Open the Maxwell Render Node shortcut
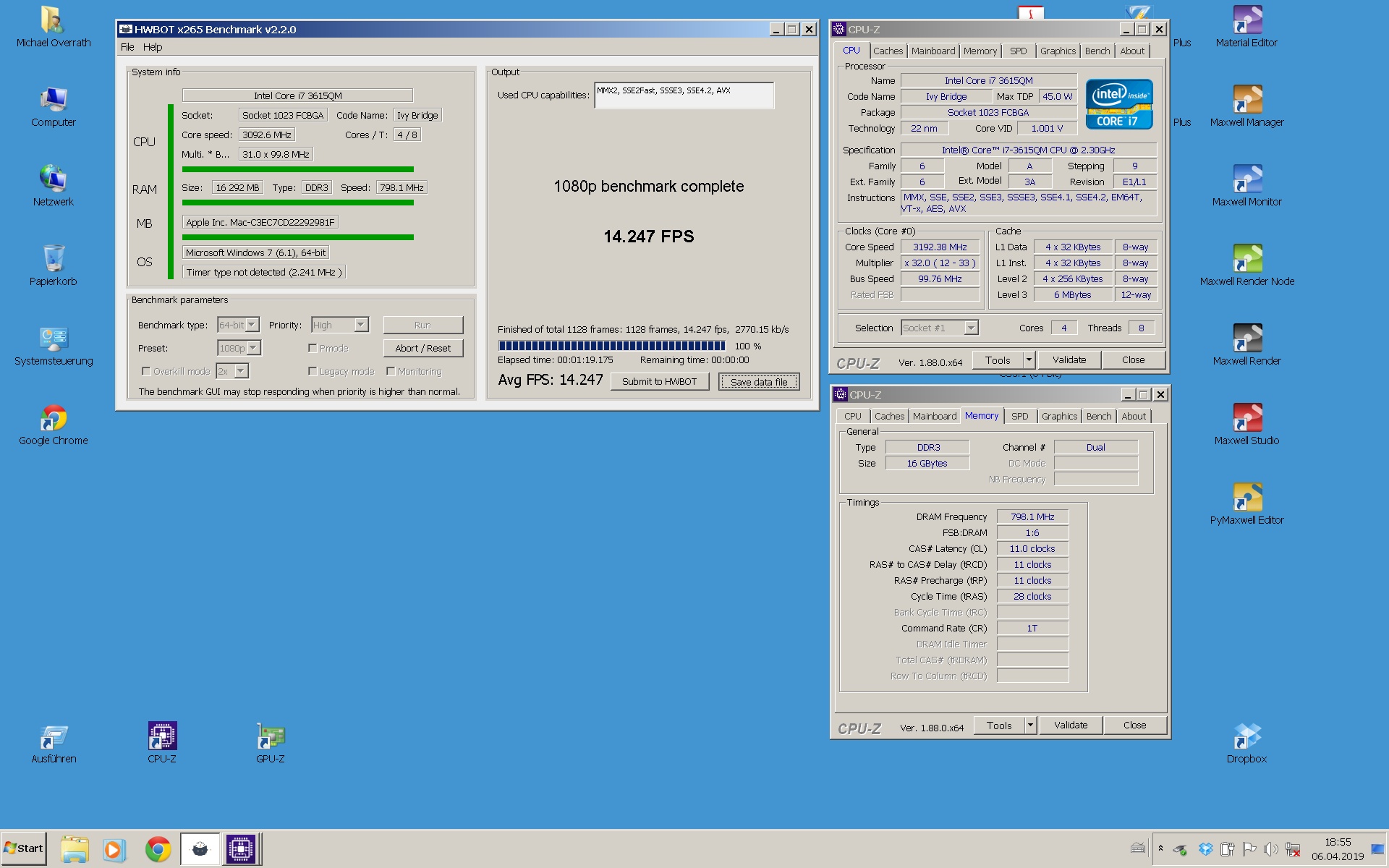 coord(1247,265)
